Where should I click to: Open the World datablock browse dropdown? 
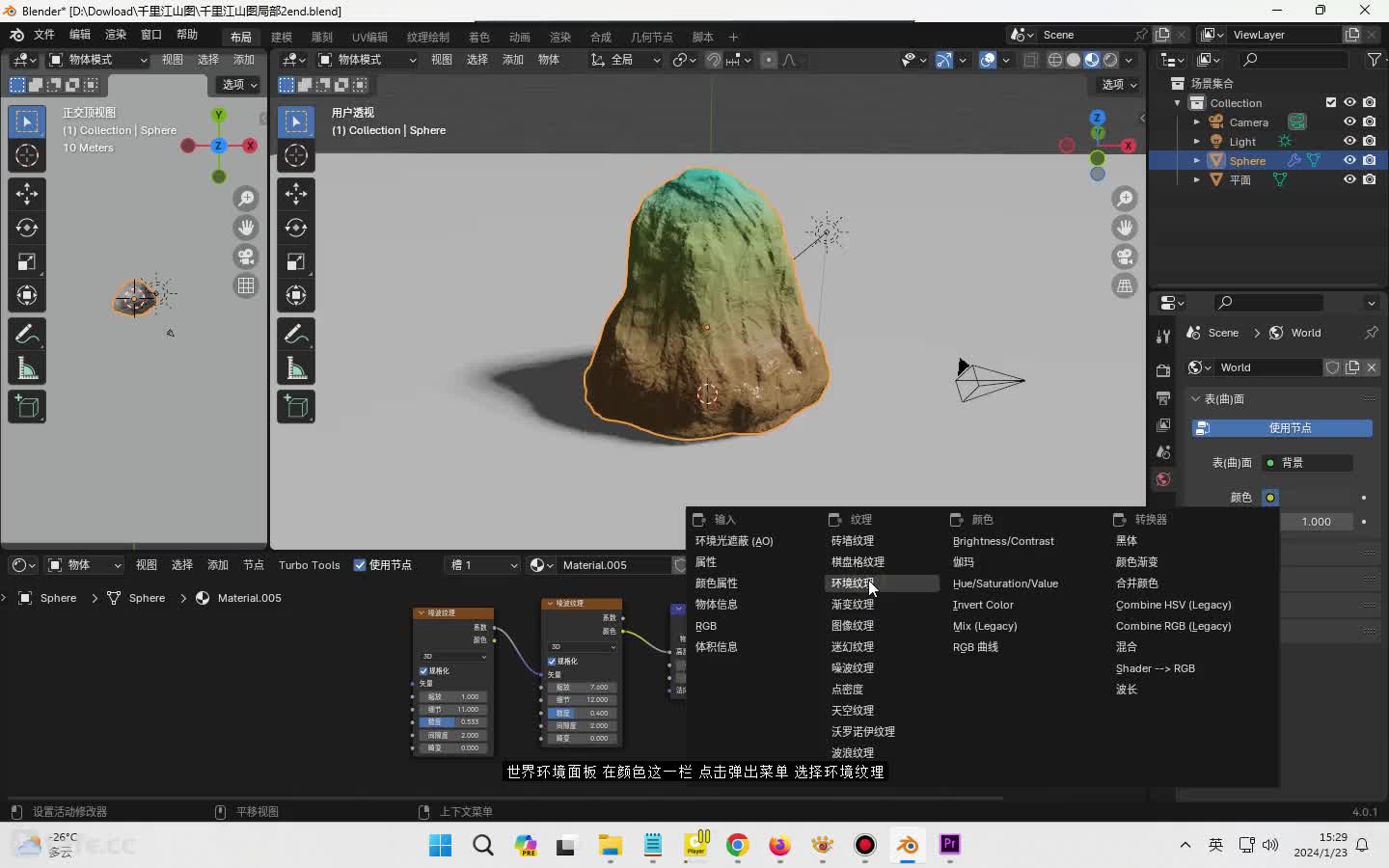pos(1200,367)
